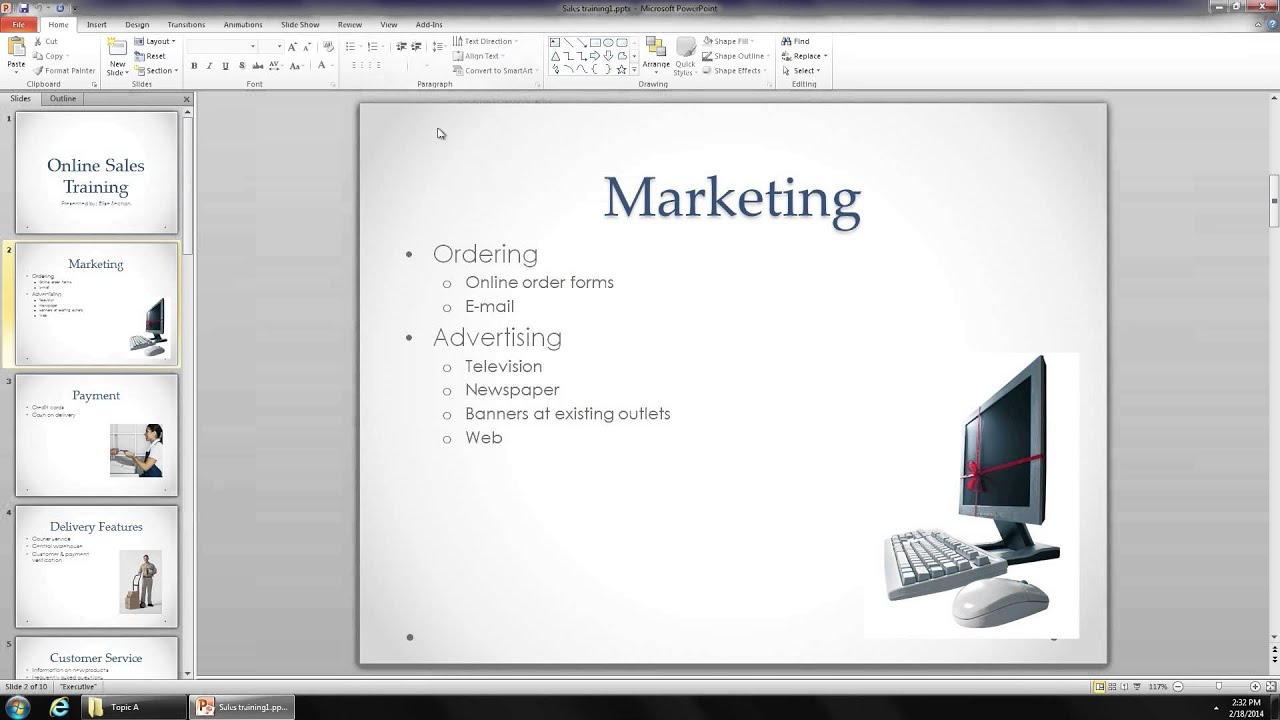
Task: Increase the list indent level
Action: pos(416,47)
